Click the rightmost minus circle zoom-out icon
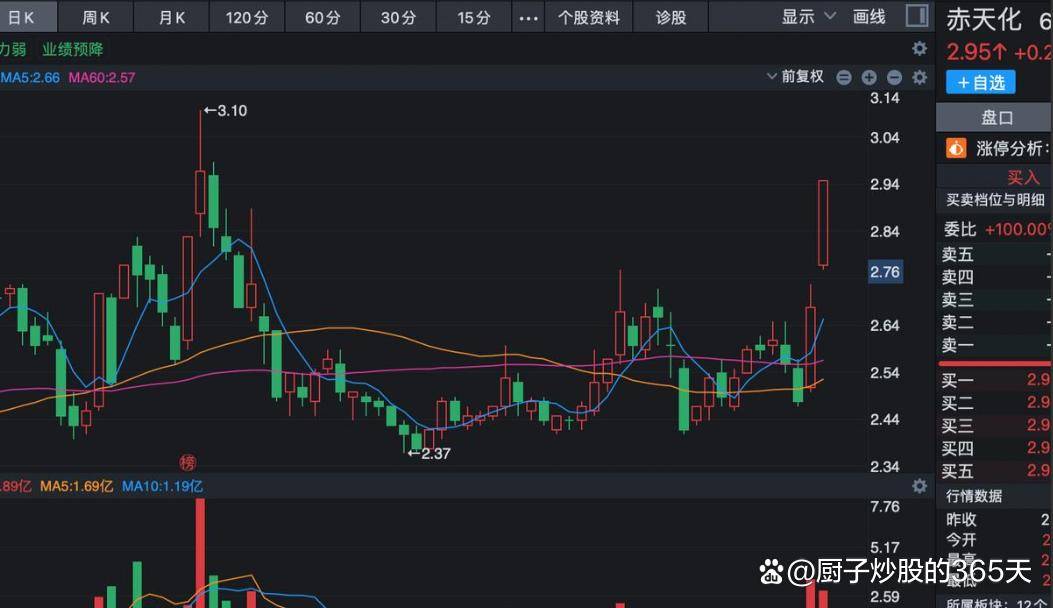This screenshot has height=608, width=1053. (894, 77)
